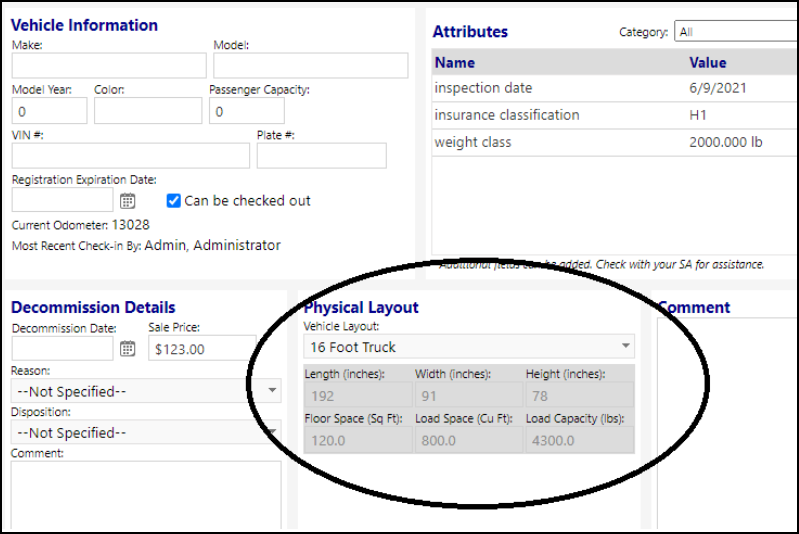Click the Current Odometer value 13028
Image resolution: width=799 pixels, height=534 pixels.
point(130,225)
